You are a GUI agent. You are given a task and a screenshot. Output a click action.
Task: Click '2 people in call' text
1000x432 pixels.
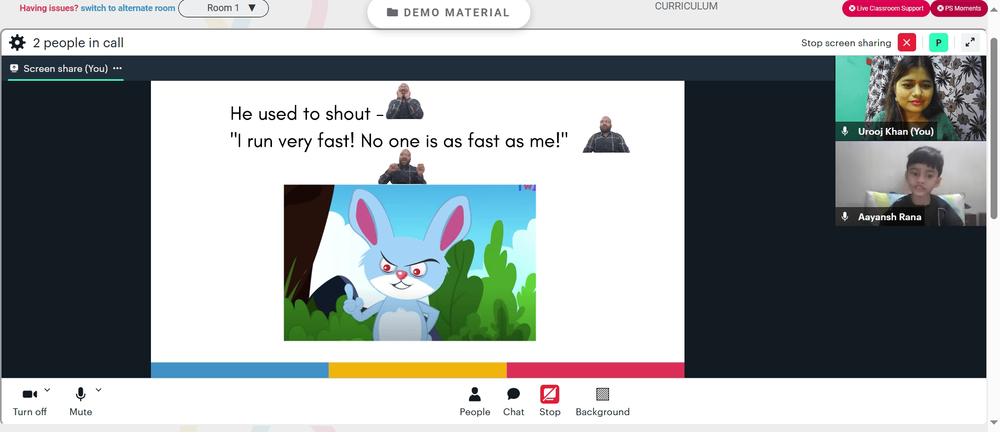pyautogui.click(x=78, y=43)
